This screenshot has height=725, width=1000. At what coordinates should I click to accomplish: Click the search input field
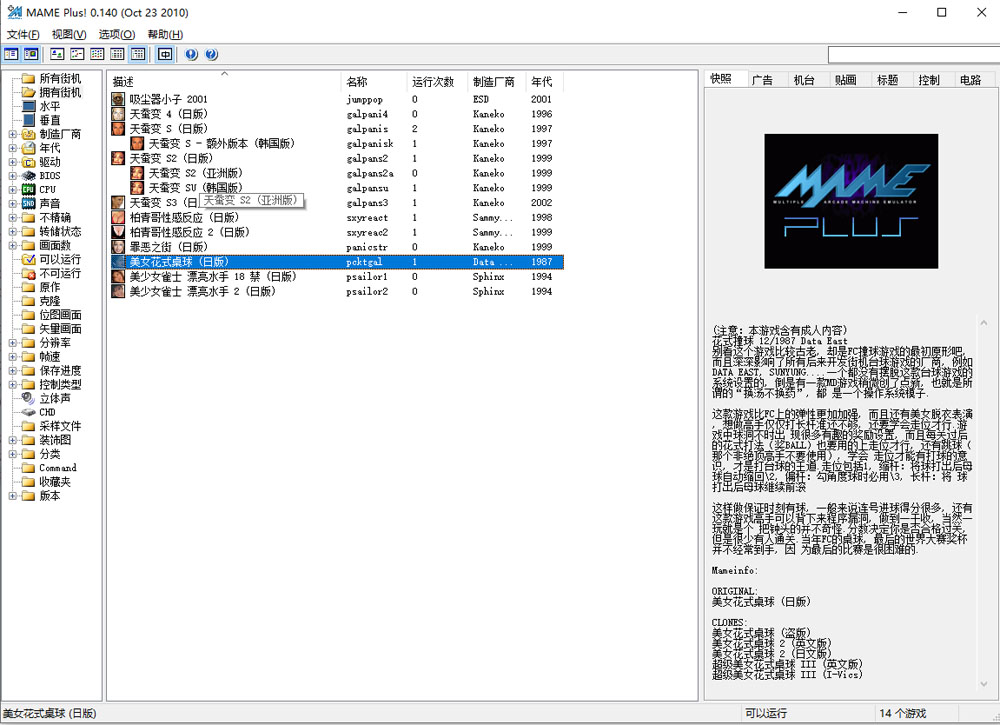click(913, 55)
